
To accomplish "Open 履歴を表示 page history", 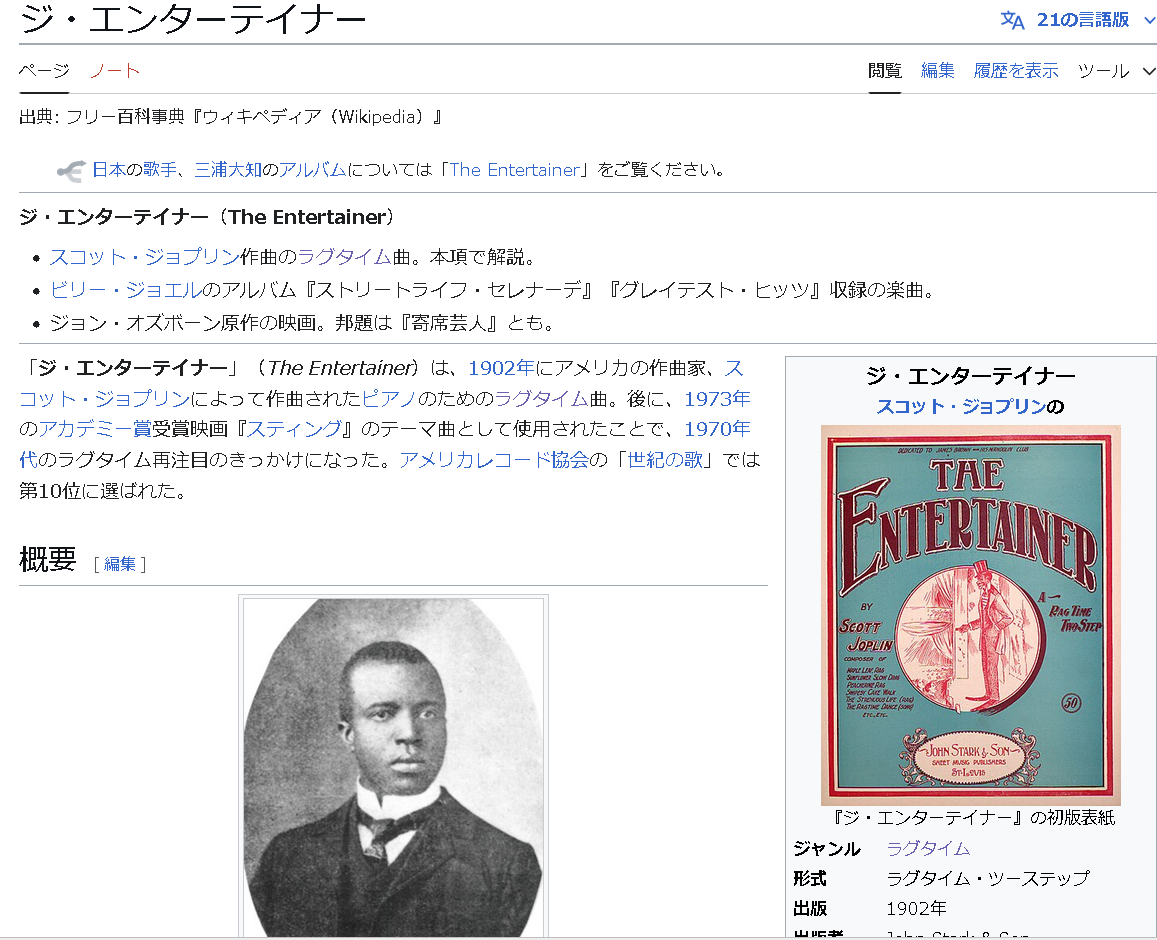I will point(1015,71).
